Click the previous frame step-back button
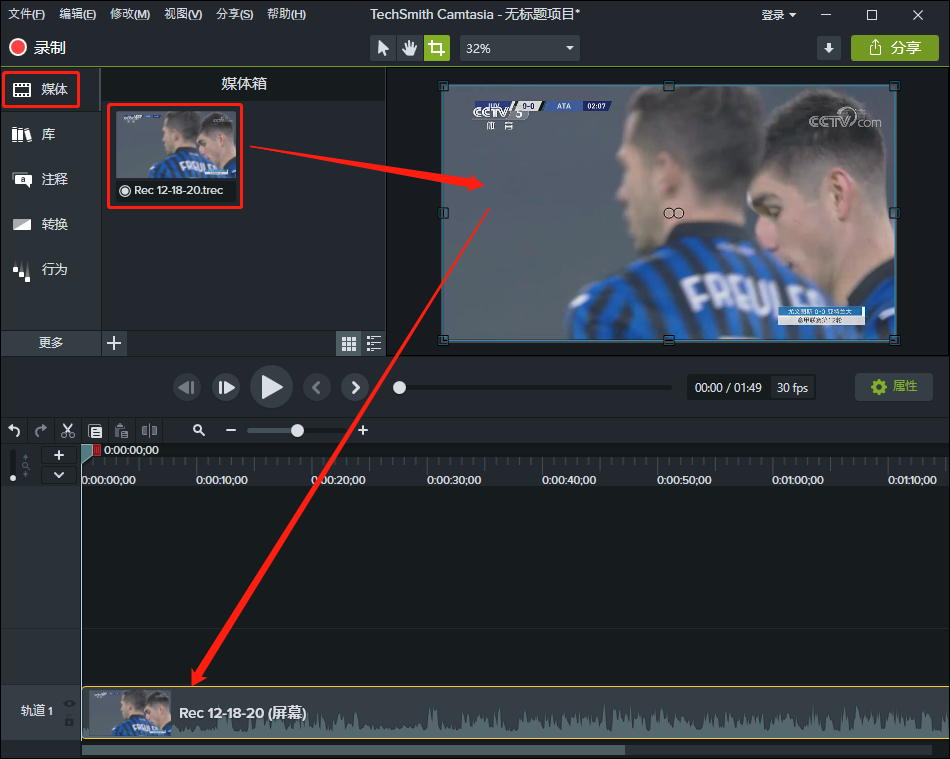 187,387
